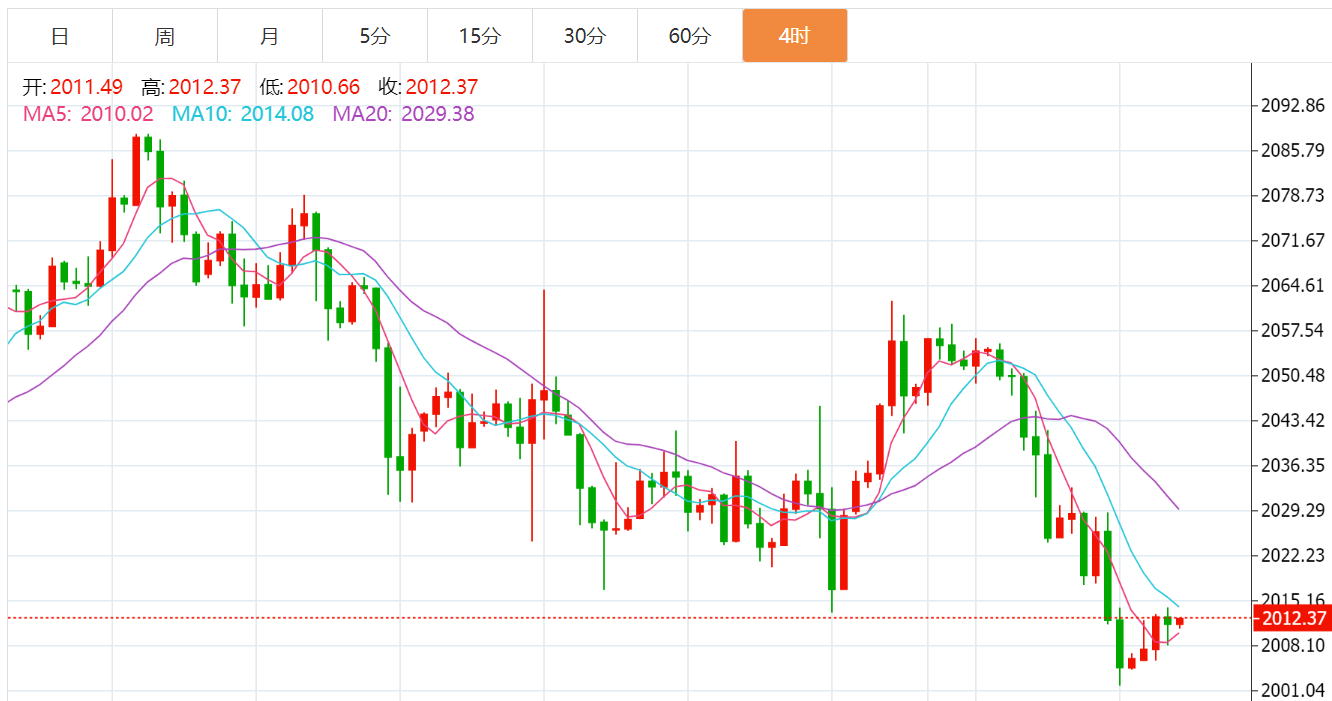Screen dimensions: 1332x701
Task: Click the red 2012.37 current price tag
Action: pos(1292,618)
